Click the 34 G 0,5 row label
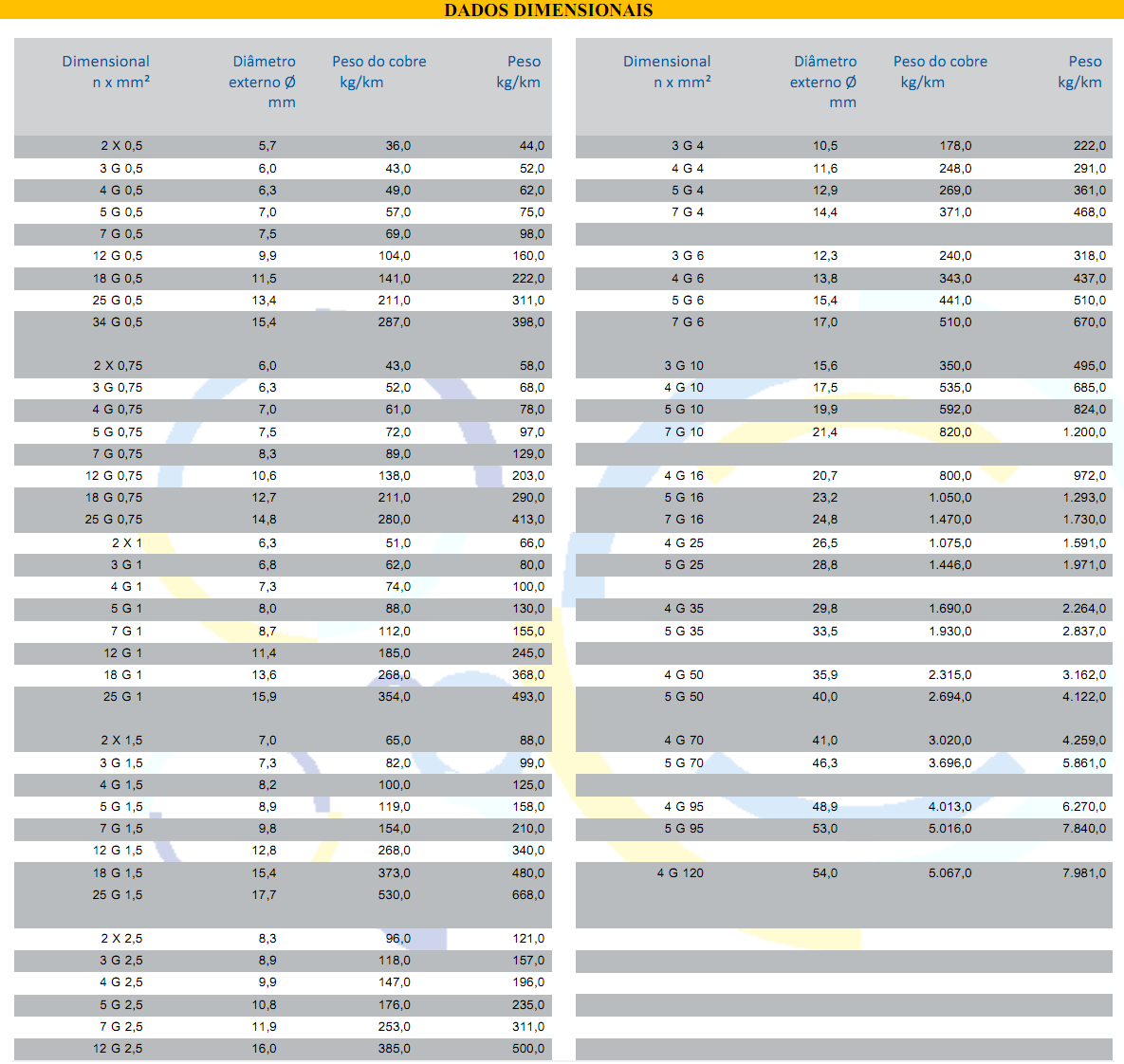This screenshot has height=1064, width=1124. click(x=118, y=322)
